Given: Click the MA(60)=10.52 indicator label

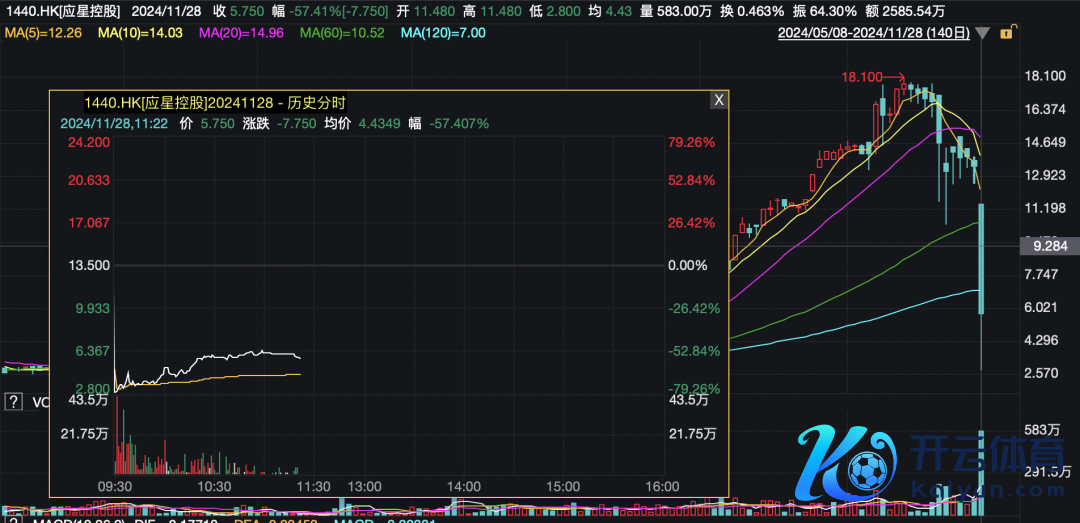Looking at the screenshot, I should pyautogui.click(x=342, y=33).
